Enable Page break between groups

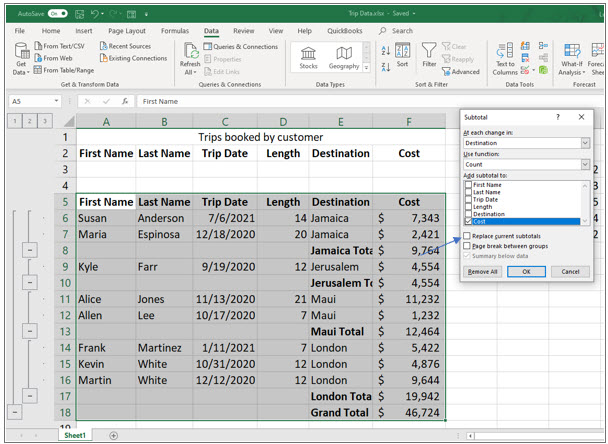click(x=467, y=246)
